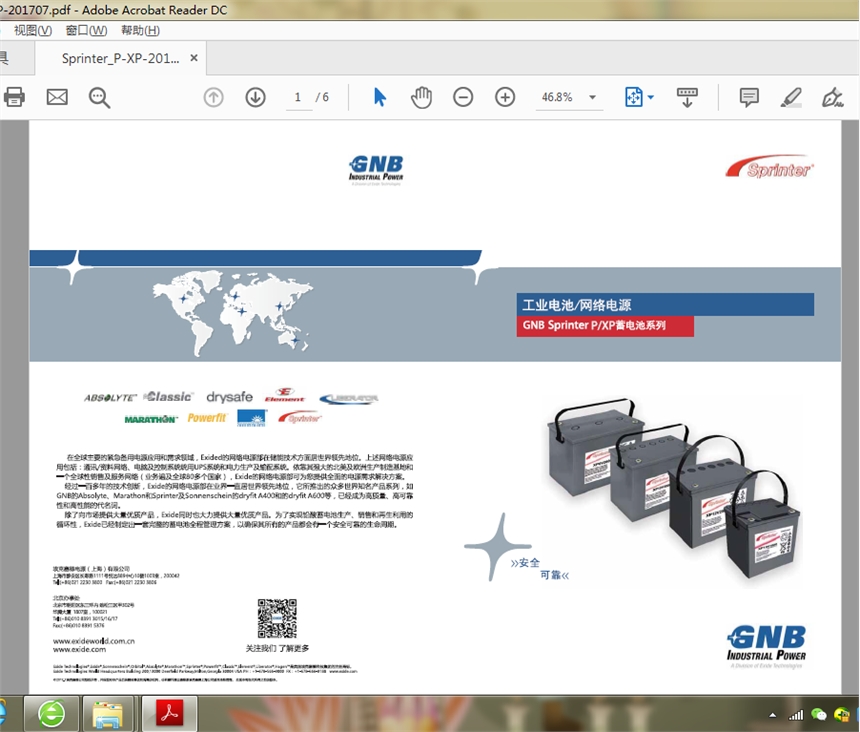Viewport: 860px width, 732px height.
Task: Switch to Sprinter_P-XP-201... document tab
Action: click(121, 58)
